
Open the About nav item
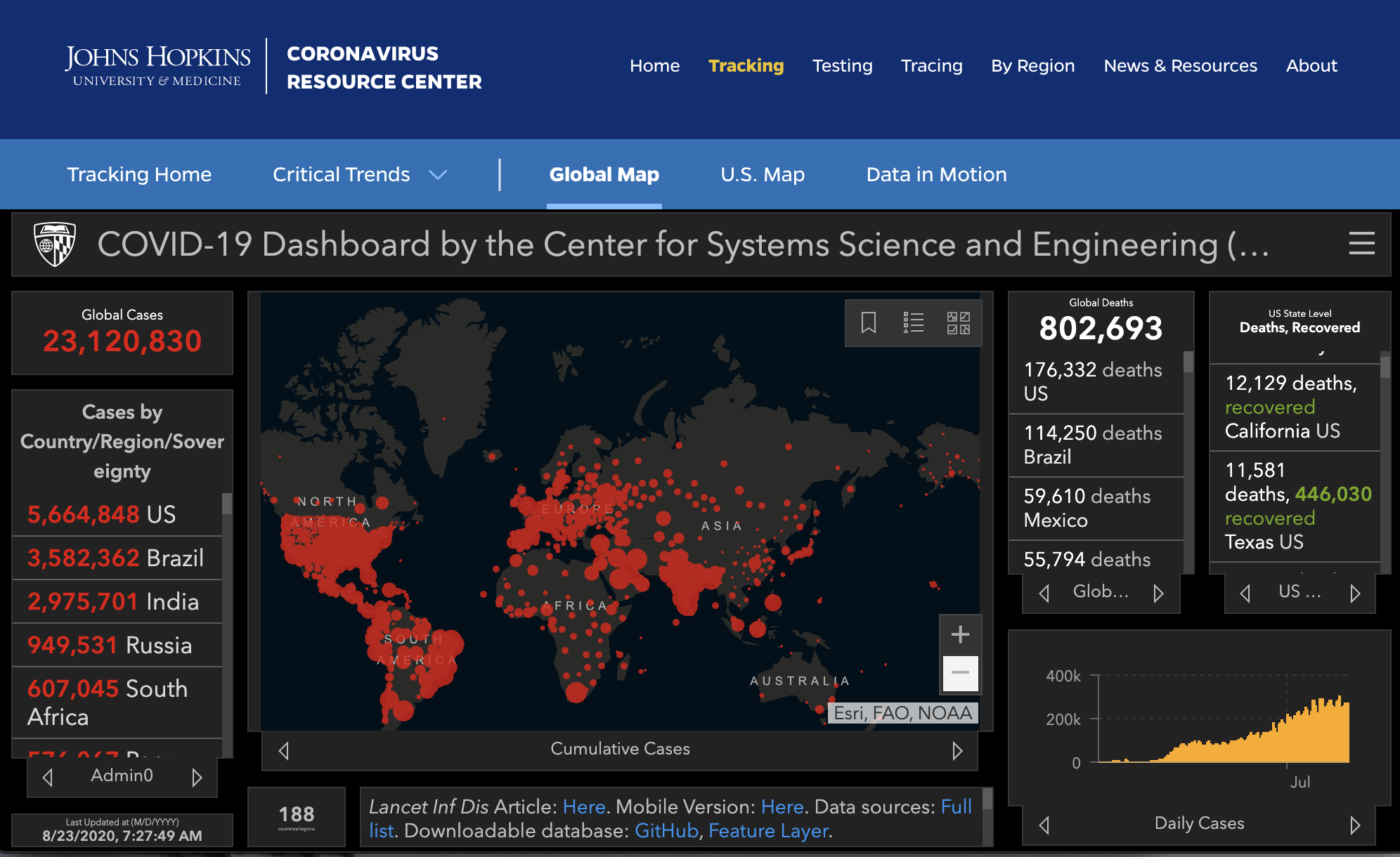1311,65
